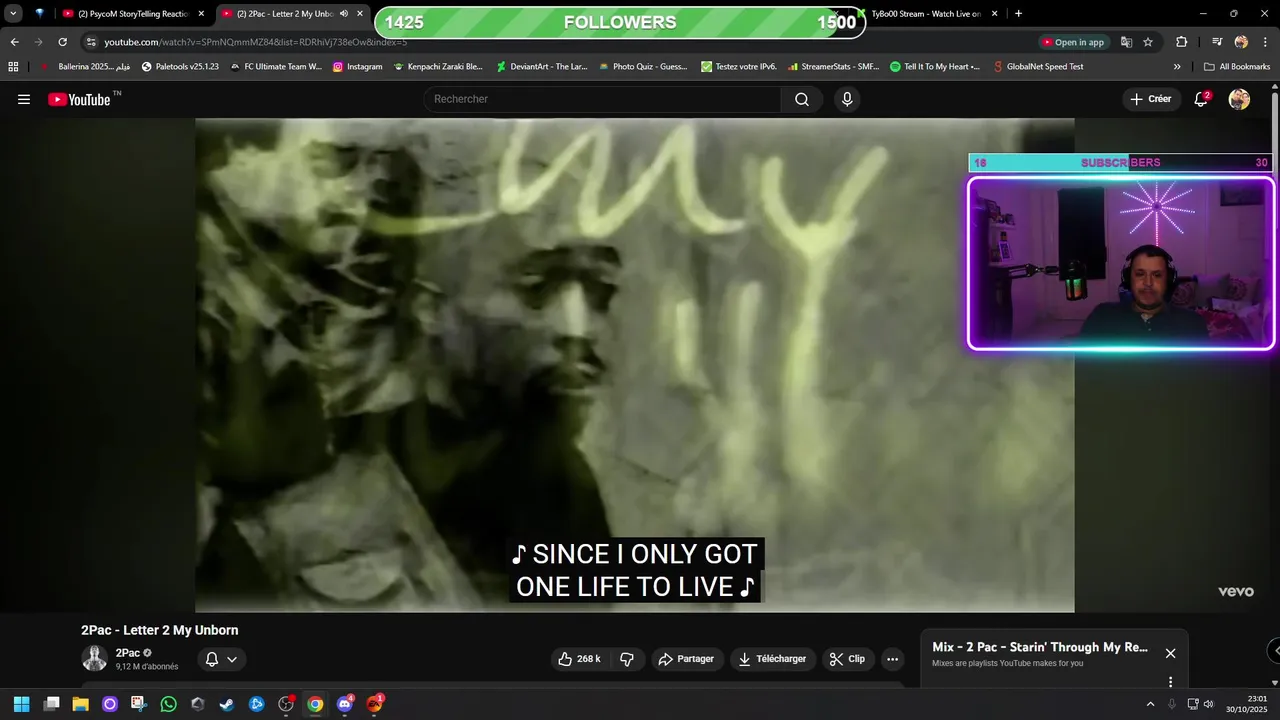Close the Mix playlist panel
The height and width of the screenshot is (720, 1280).
click(x=1170, y=653)
